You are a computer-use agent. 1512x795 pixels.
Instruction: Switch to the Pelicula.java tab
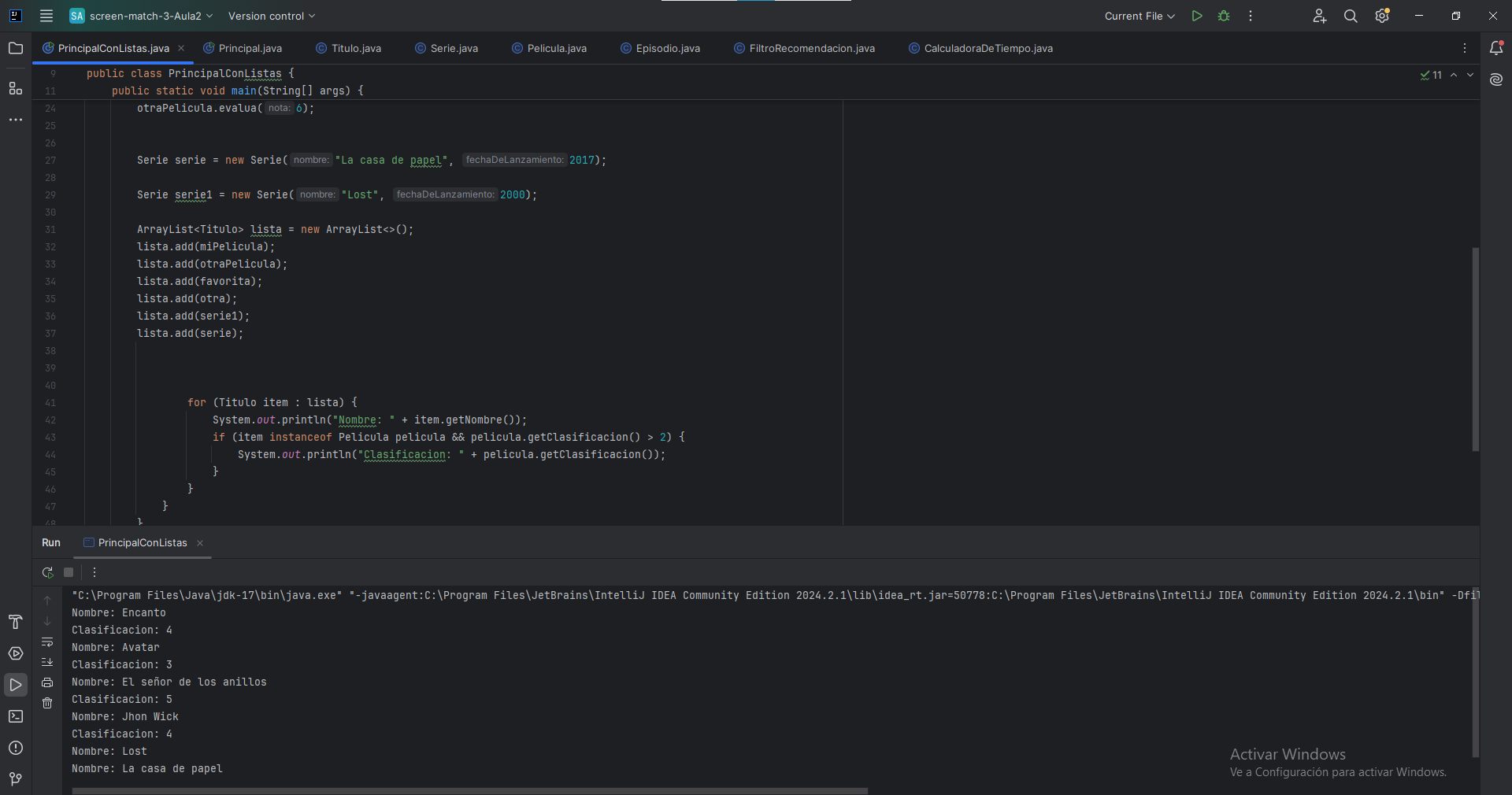pos(549,48)
